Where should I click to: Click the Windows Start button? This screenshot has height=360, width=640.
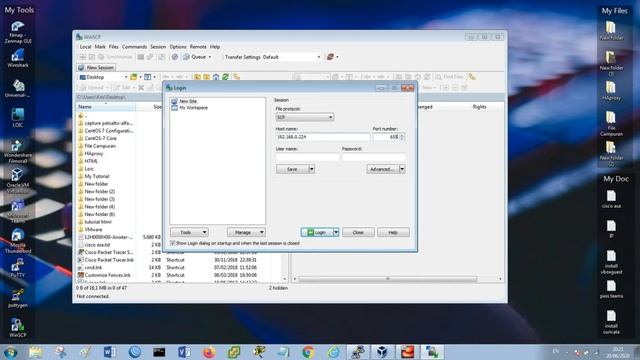pos(10,352)
